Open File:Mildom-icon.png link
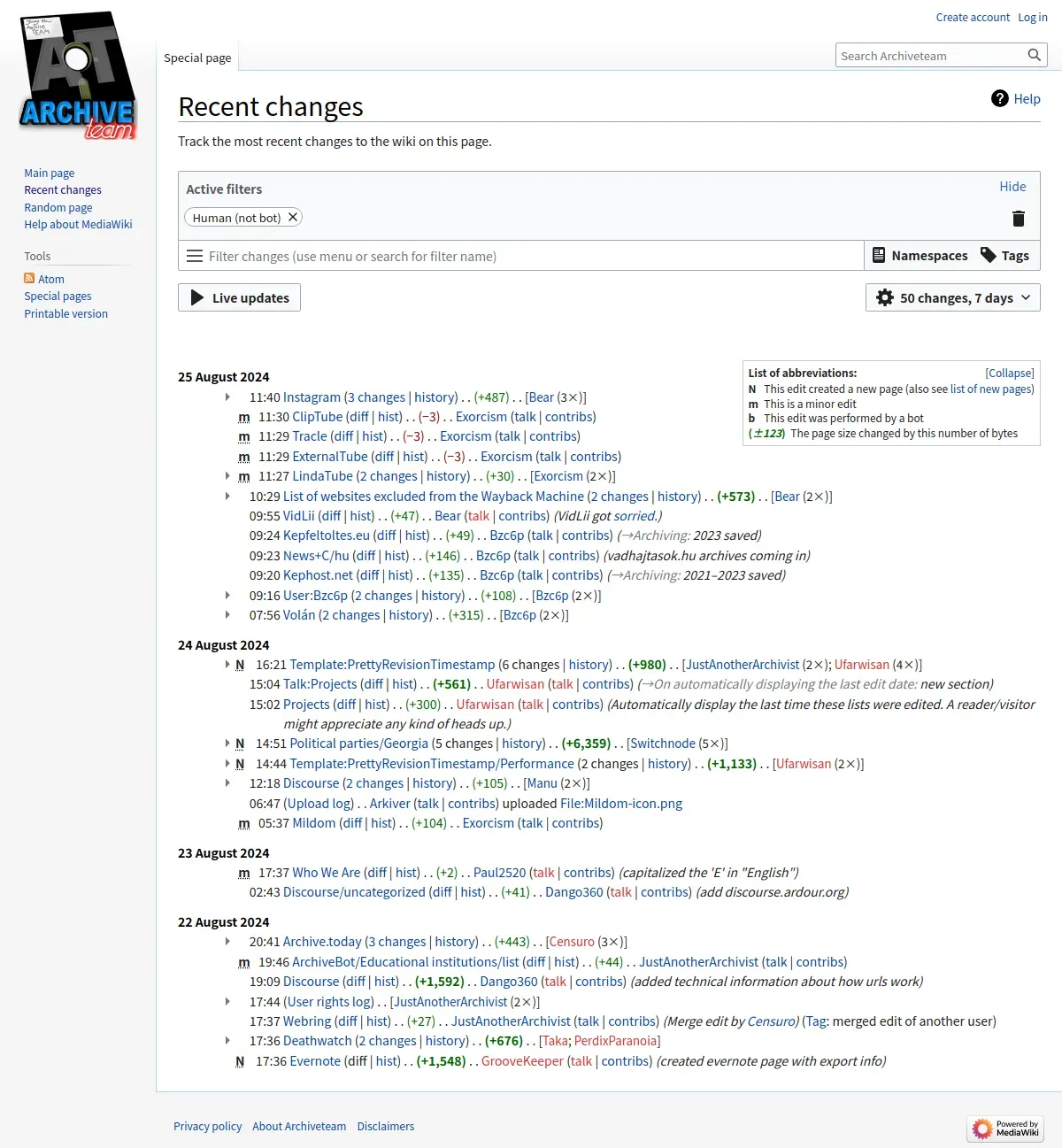This screenshot has width=1062, height=1148. (x=621, y=804)
